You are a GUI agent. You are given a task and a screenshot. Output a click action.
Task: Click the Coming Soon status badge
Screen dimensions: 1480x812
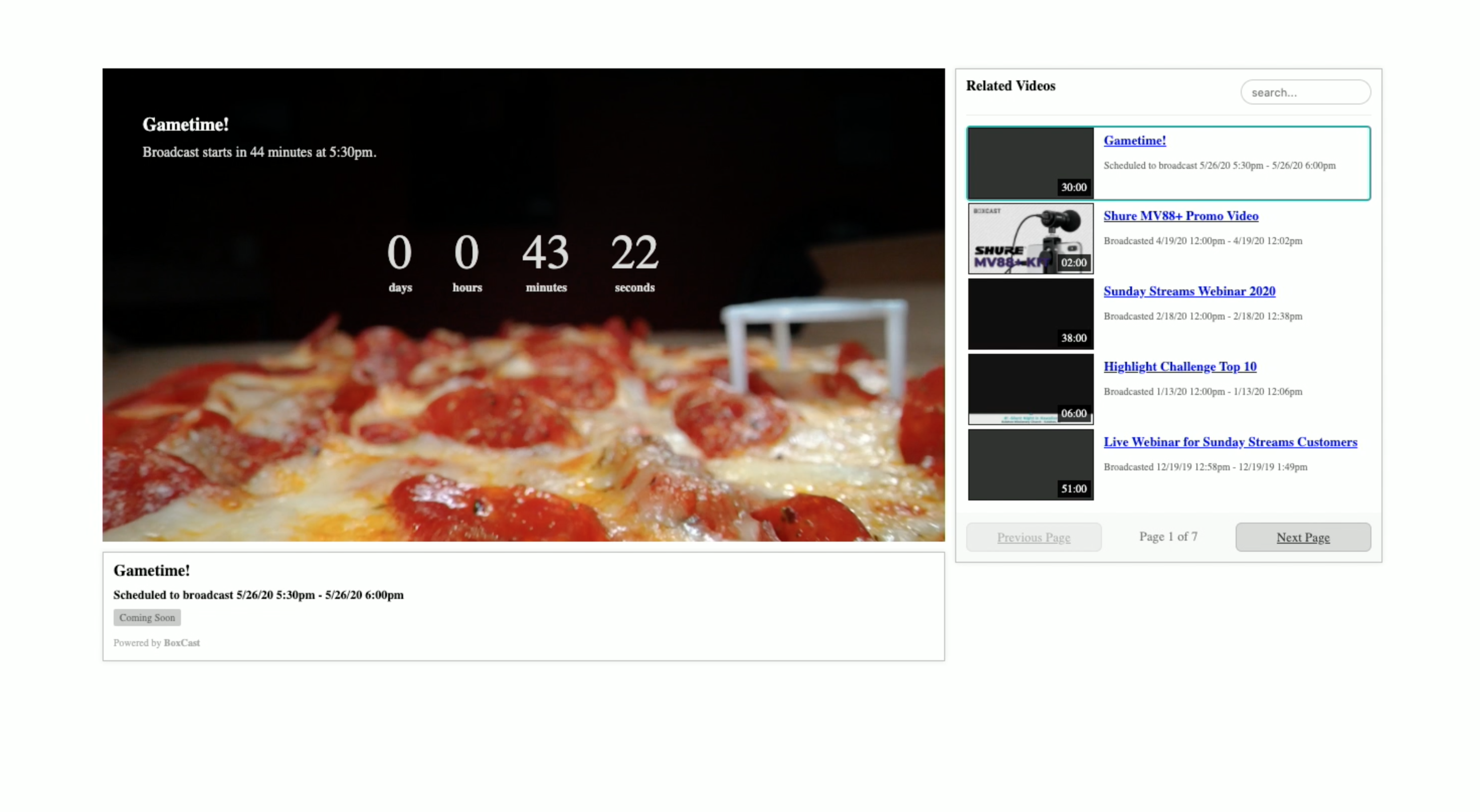coord(146,618)
